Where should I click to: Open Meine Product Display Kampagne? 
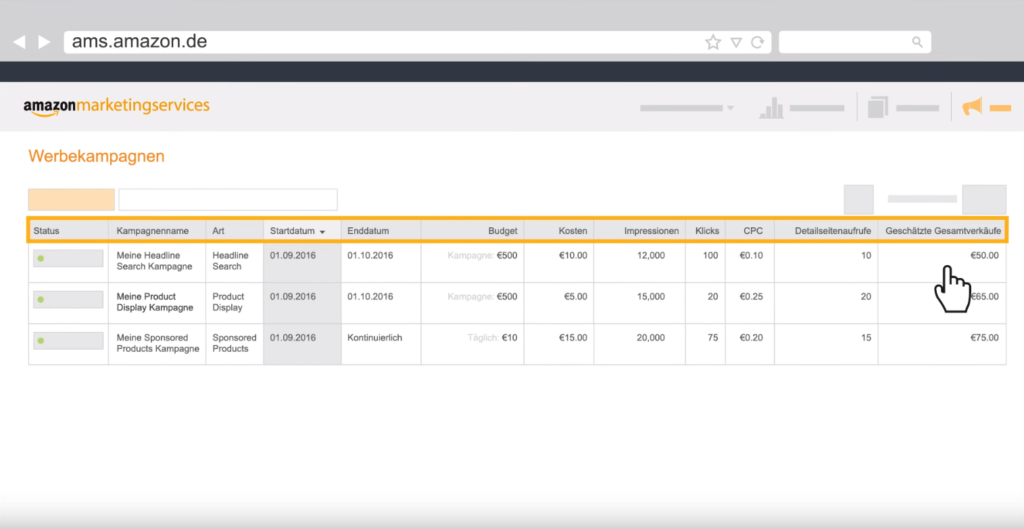pos(155,302)
